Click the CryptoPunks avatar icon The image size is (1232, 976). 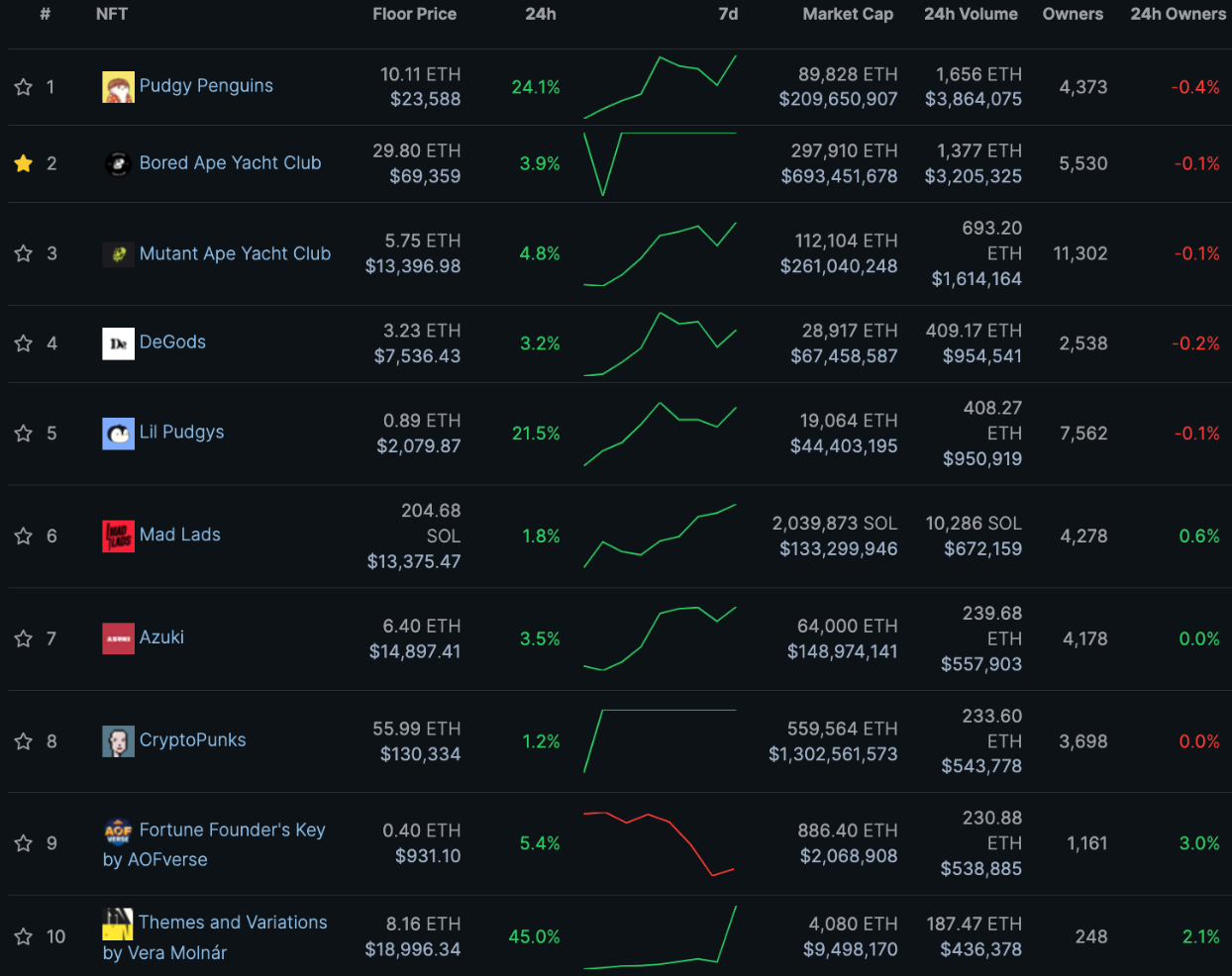[118, 741]
